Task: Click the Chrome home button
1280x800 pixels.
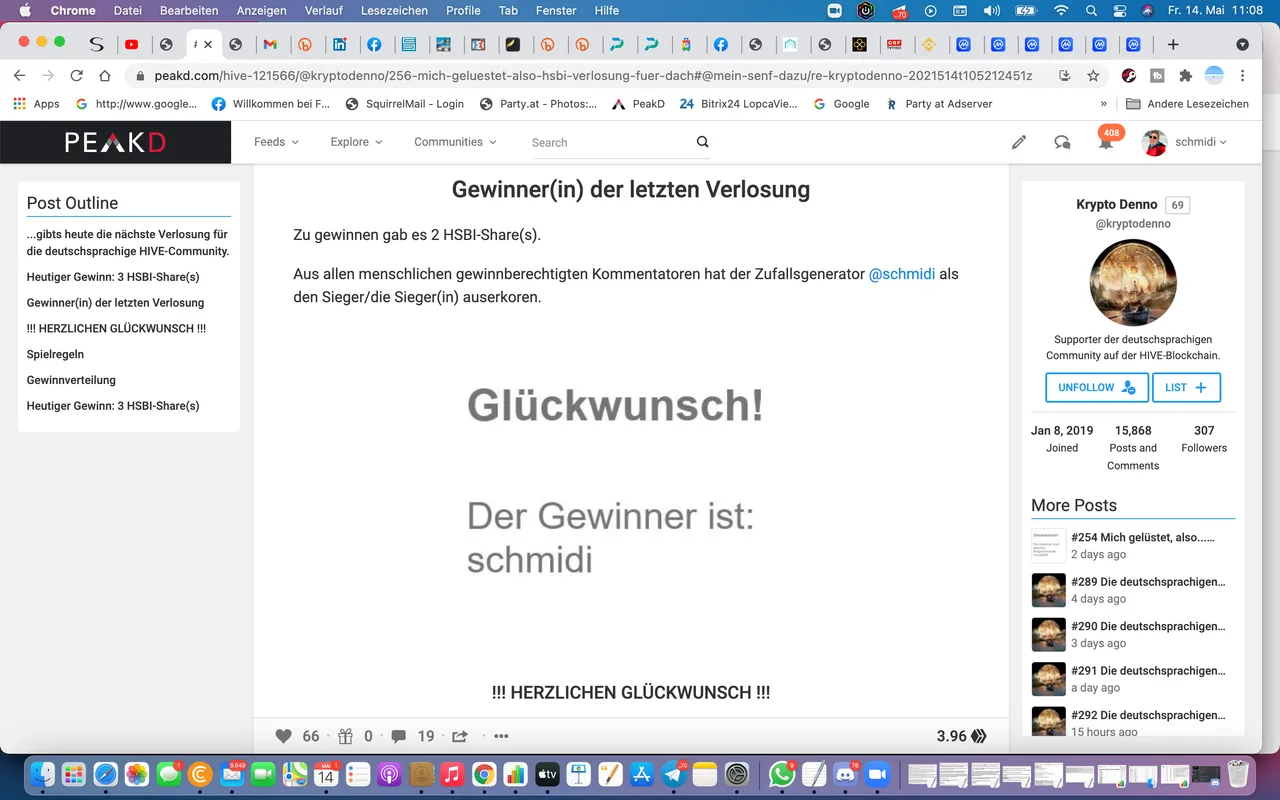Action: (105, 76)
